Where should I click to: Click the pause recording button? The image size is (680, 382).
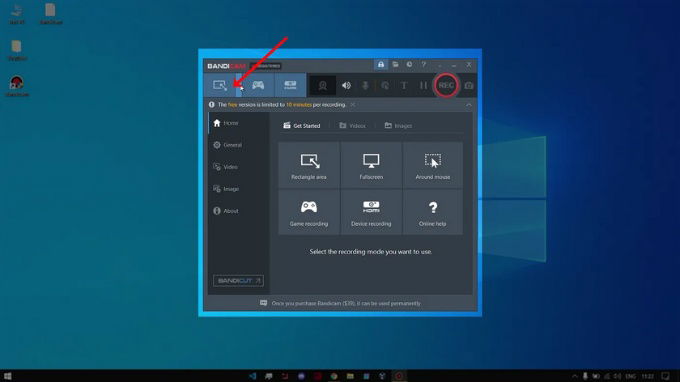[423, 85]
